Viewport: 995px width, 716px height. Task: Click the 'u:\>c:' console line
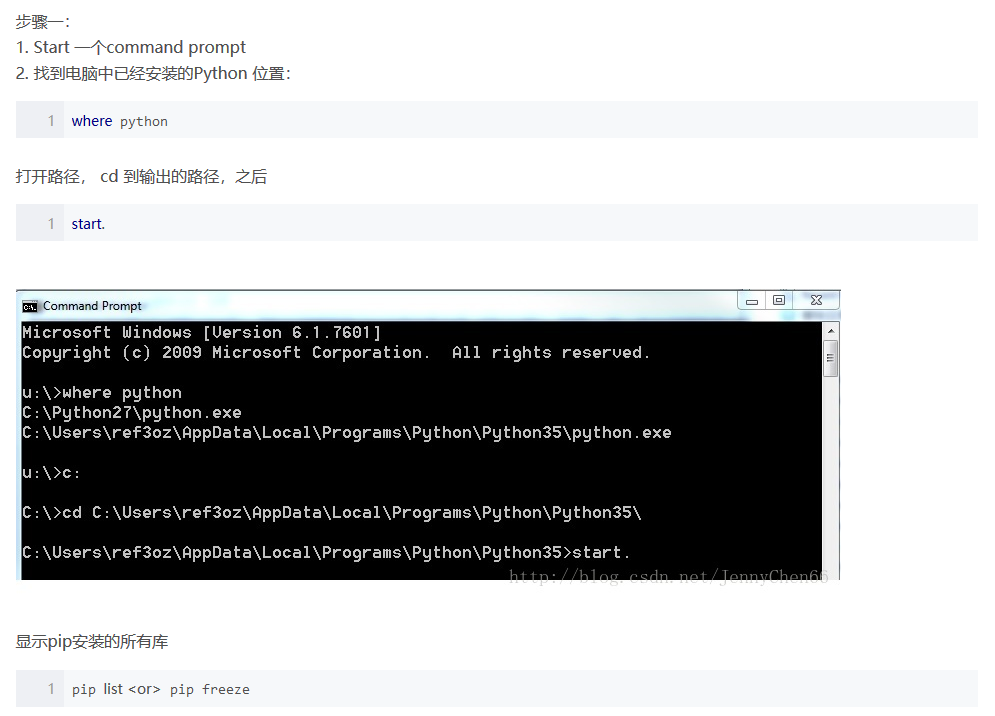click(51, 473)
